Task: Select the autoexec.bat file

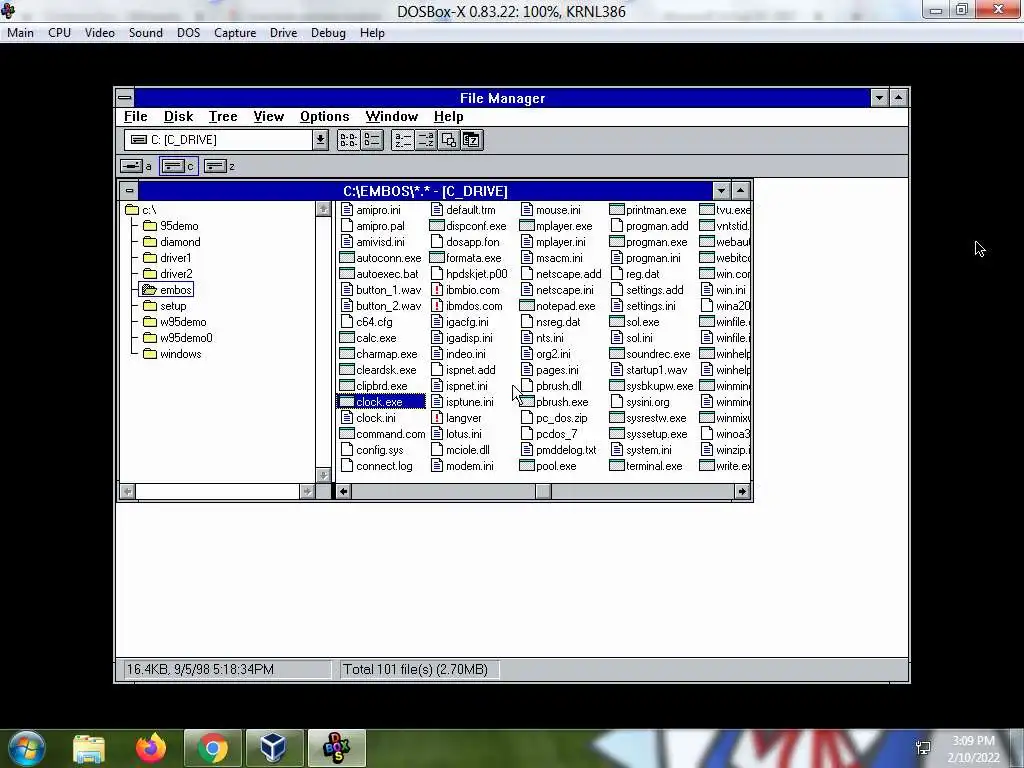Action: click(379, 274)
